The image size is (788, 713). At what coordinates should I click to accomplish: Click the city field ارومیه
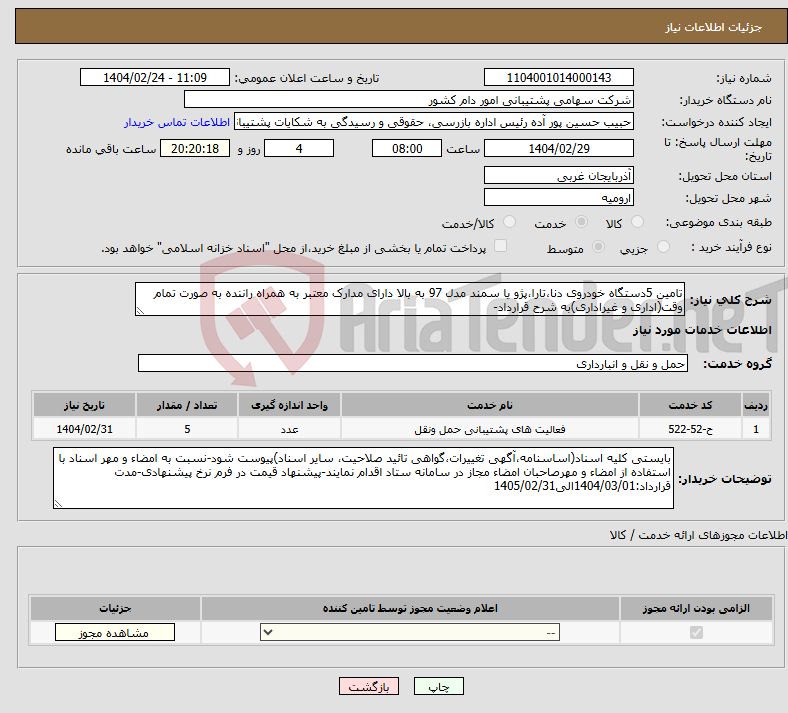(558, 197)
